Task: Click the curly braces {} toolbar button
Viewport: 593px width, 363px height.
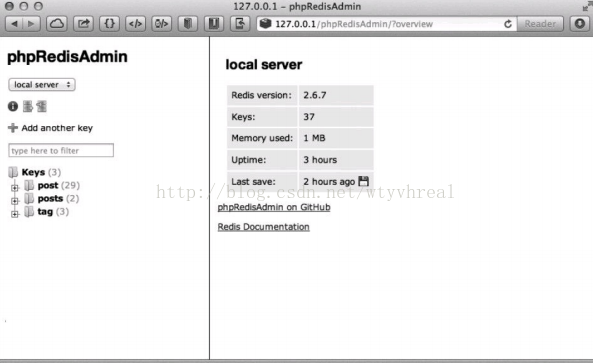Action: (109, 24)
